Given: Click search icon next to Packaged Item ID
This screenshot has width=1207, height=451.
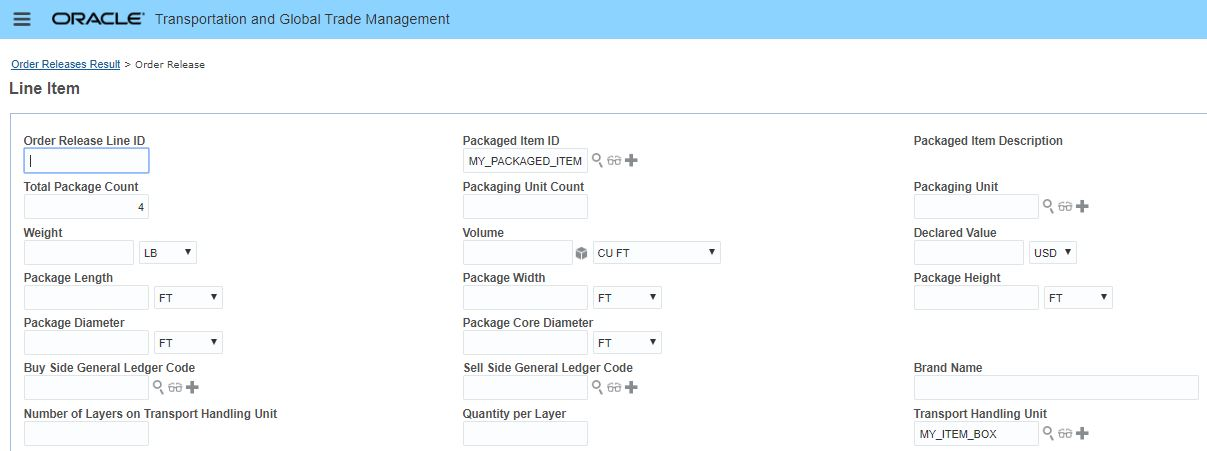Looking at the screenshot, I should point(597,160).
